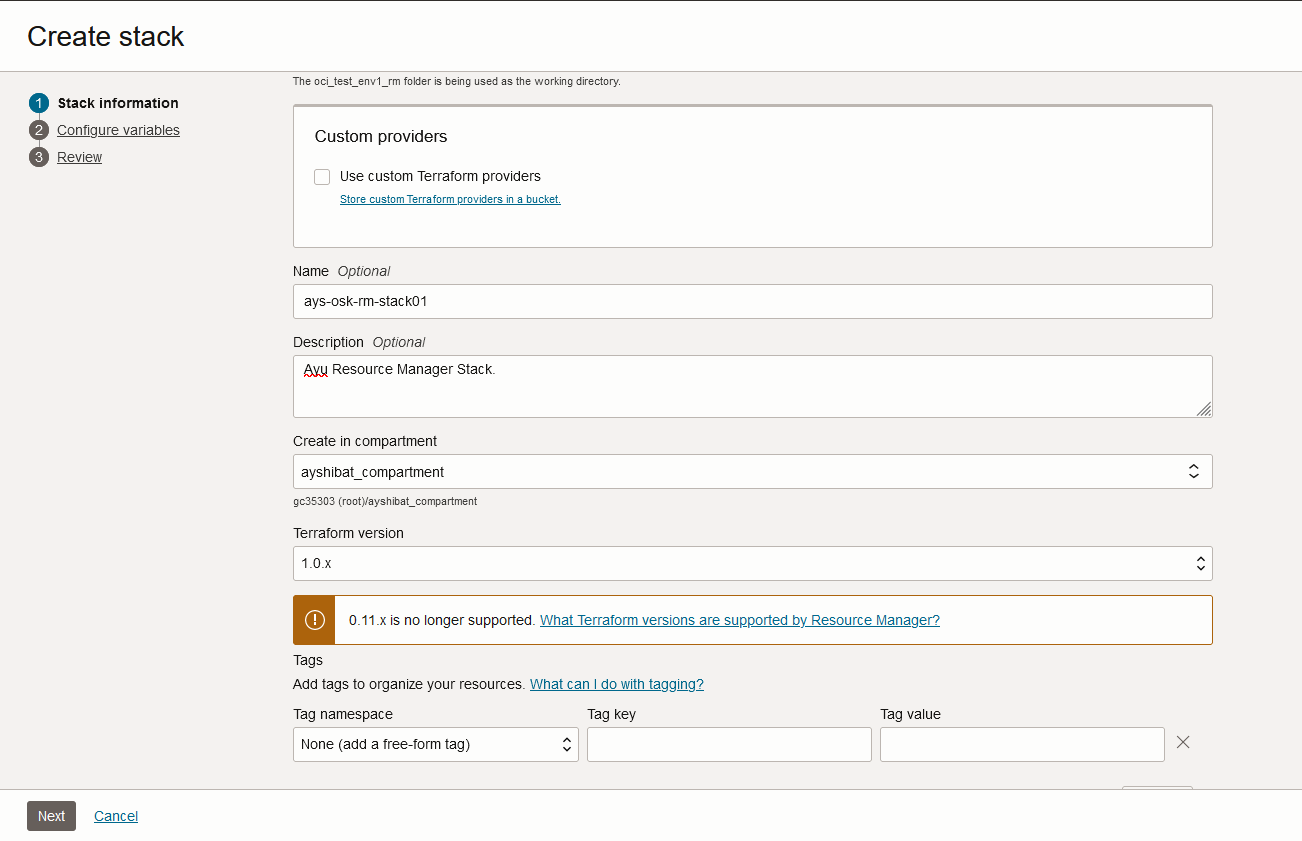Click into the Tag key field
Image resolution: width=1302 pixels, height=841 pixels.
click(729, 744)
